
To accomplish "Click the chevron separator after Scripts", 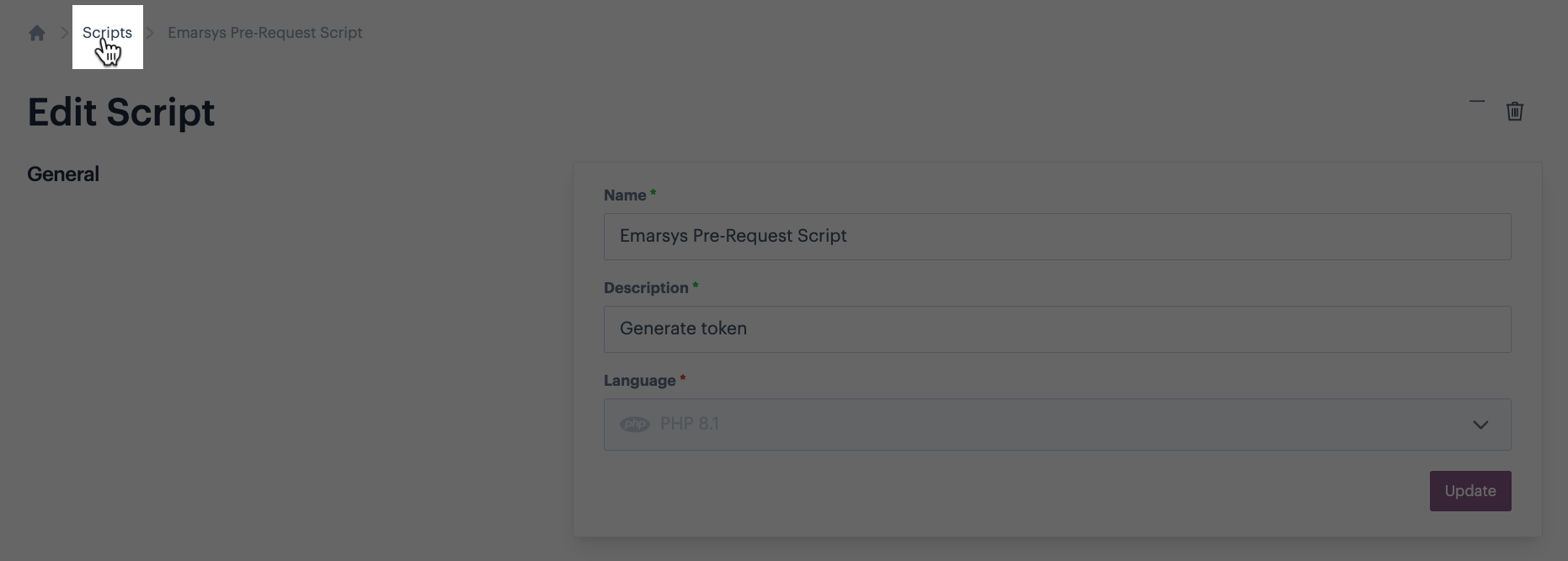I will click(x=150, y=33).
